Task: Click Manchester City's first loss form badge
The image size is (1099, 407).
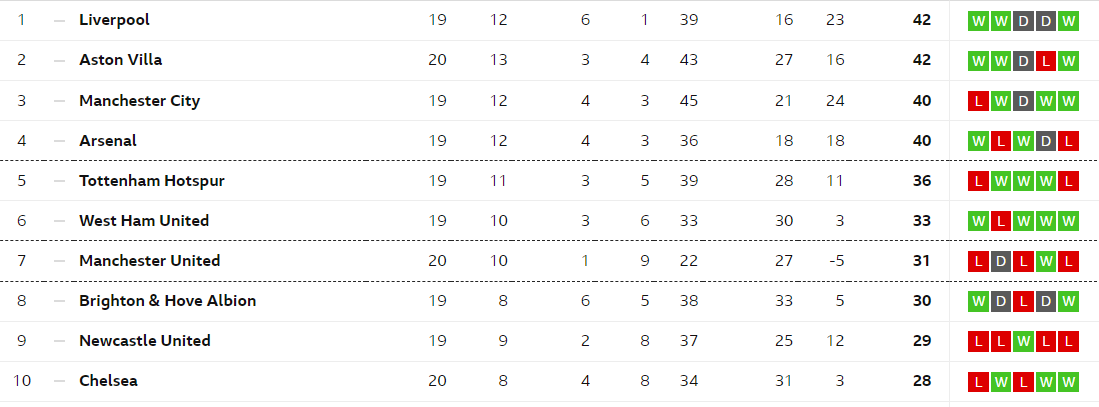Action: click(978, 101)
